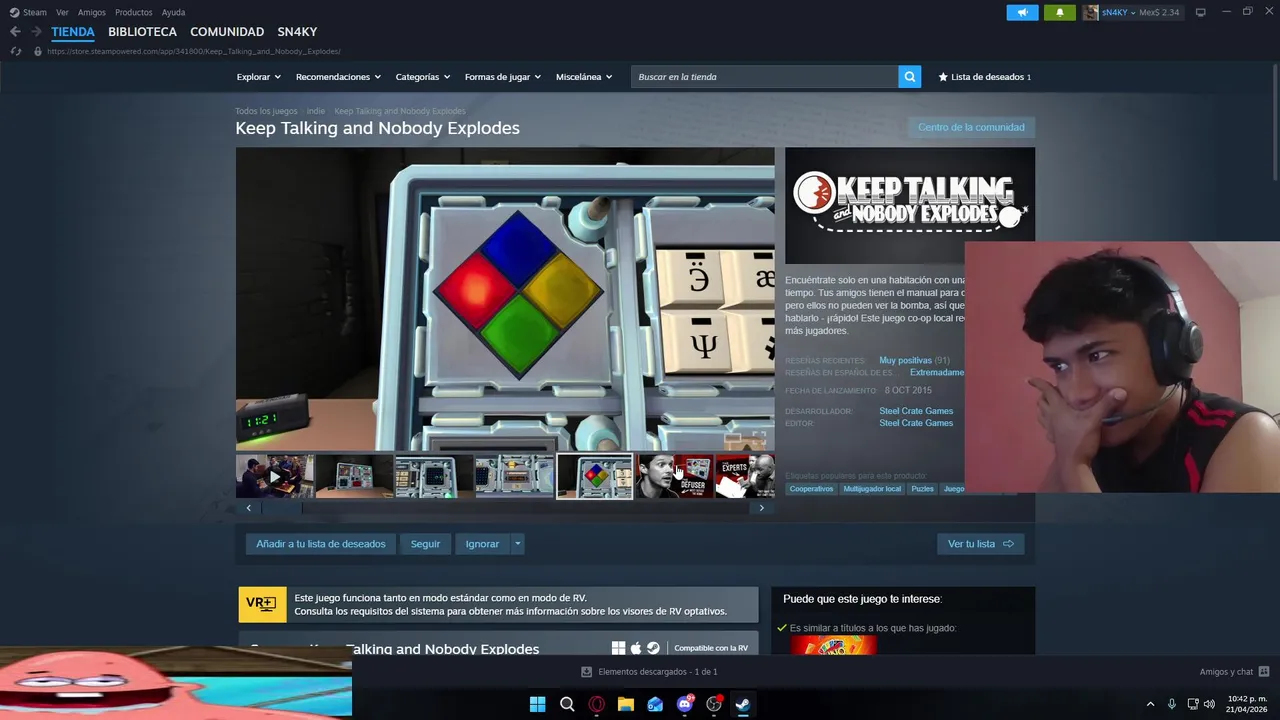Open Elementos descargados downloads
The height and width of the screenshot is (720, 1280).
coord(650,672)
